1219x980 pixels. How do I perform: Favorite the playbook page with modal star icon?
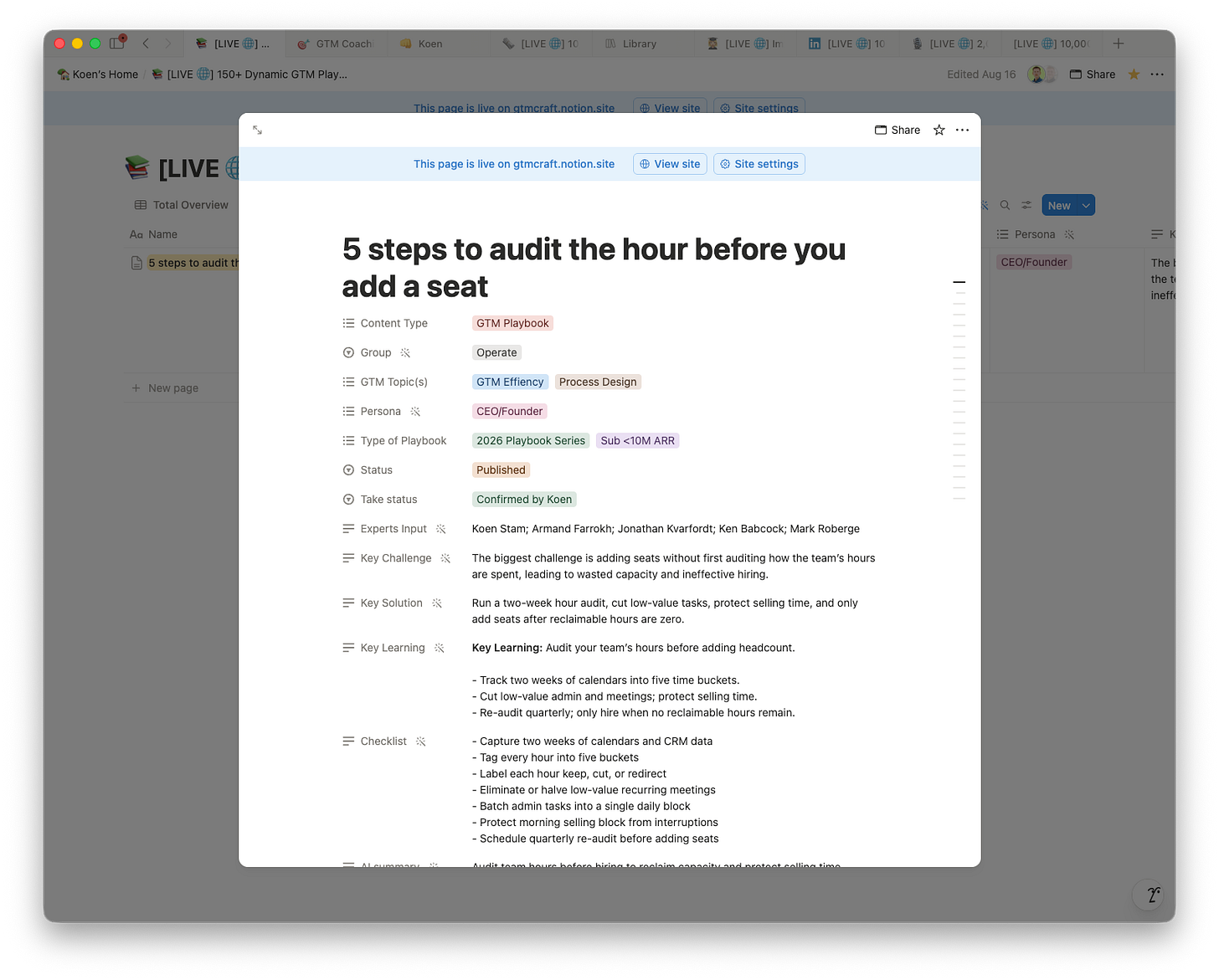(x=939, y=130)
